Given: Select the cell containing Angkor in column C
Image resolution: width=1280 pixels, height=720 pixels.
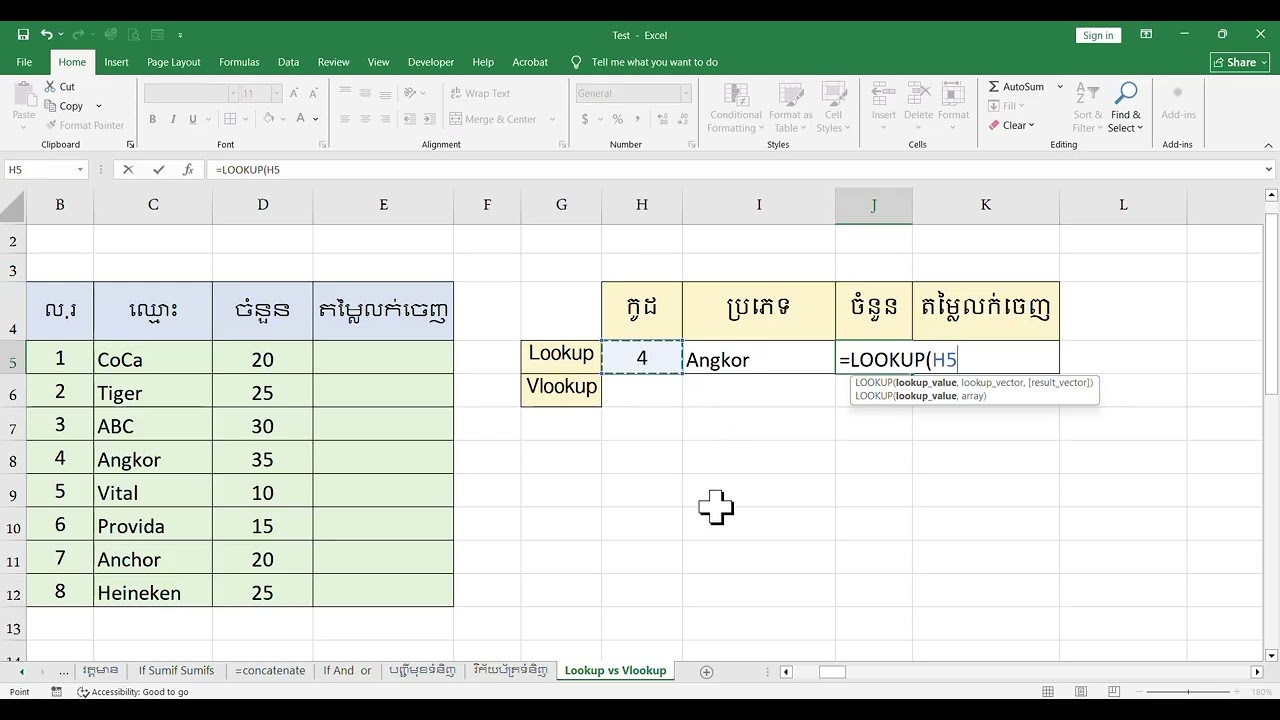Looking at the screenshot, I should coord(153,458).
